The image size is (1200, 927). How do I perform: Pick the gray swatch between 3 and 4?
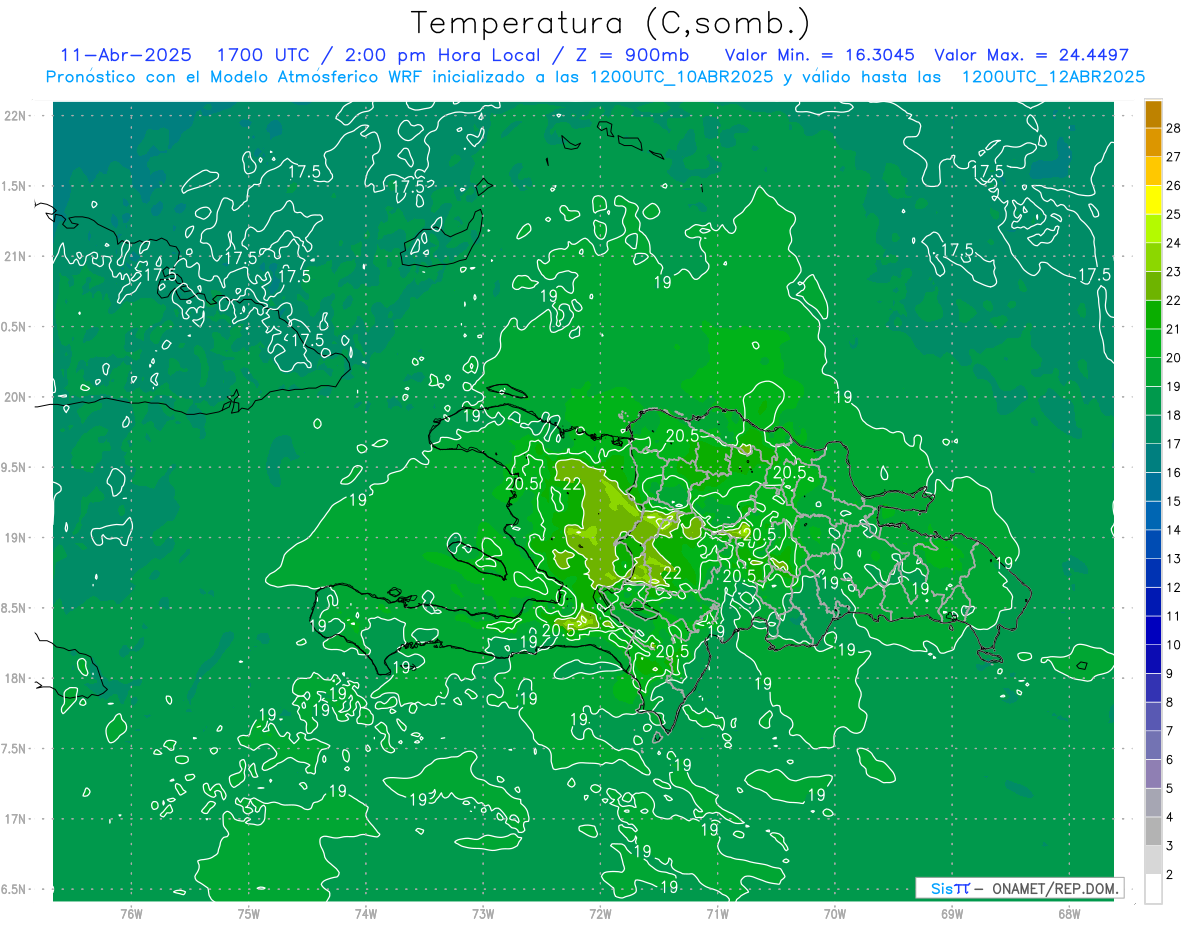1153,831
